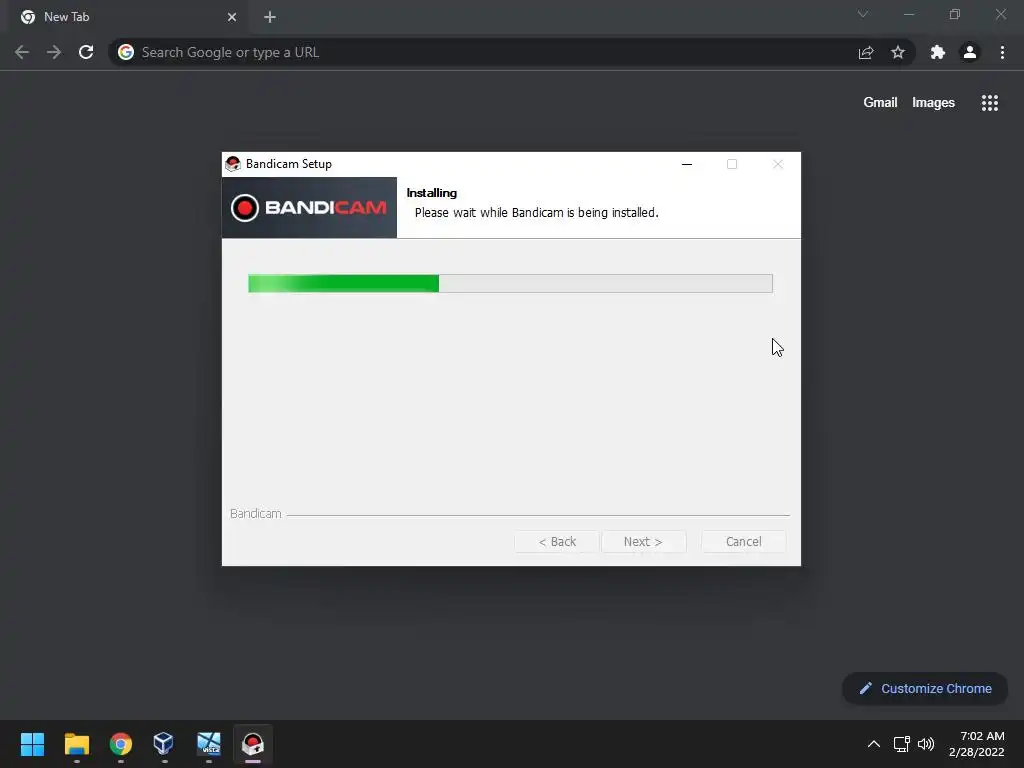Viewport: 1024px width, 768px height.
Task: Select the New Tab tab
Action: click(129, 17)
